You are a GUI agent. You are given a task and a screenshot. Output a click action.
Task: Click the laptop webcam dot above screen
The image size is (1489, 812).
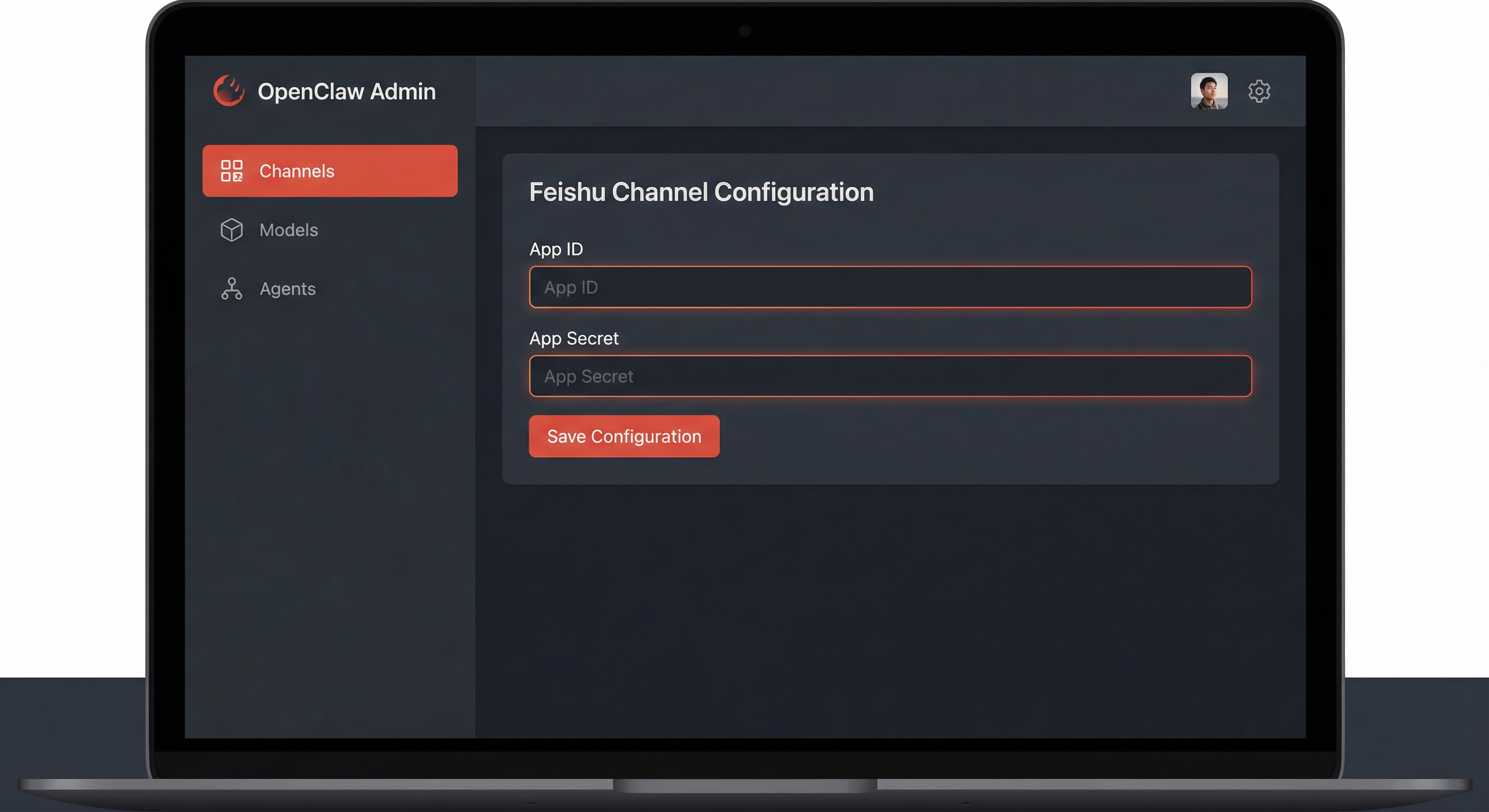744,31
